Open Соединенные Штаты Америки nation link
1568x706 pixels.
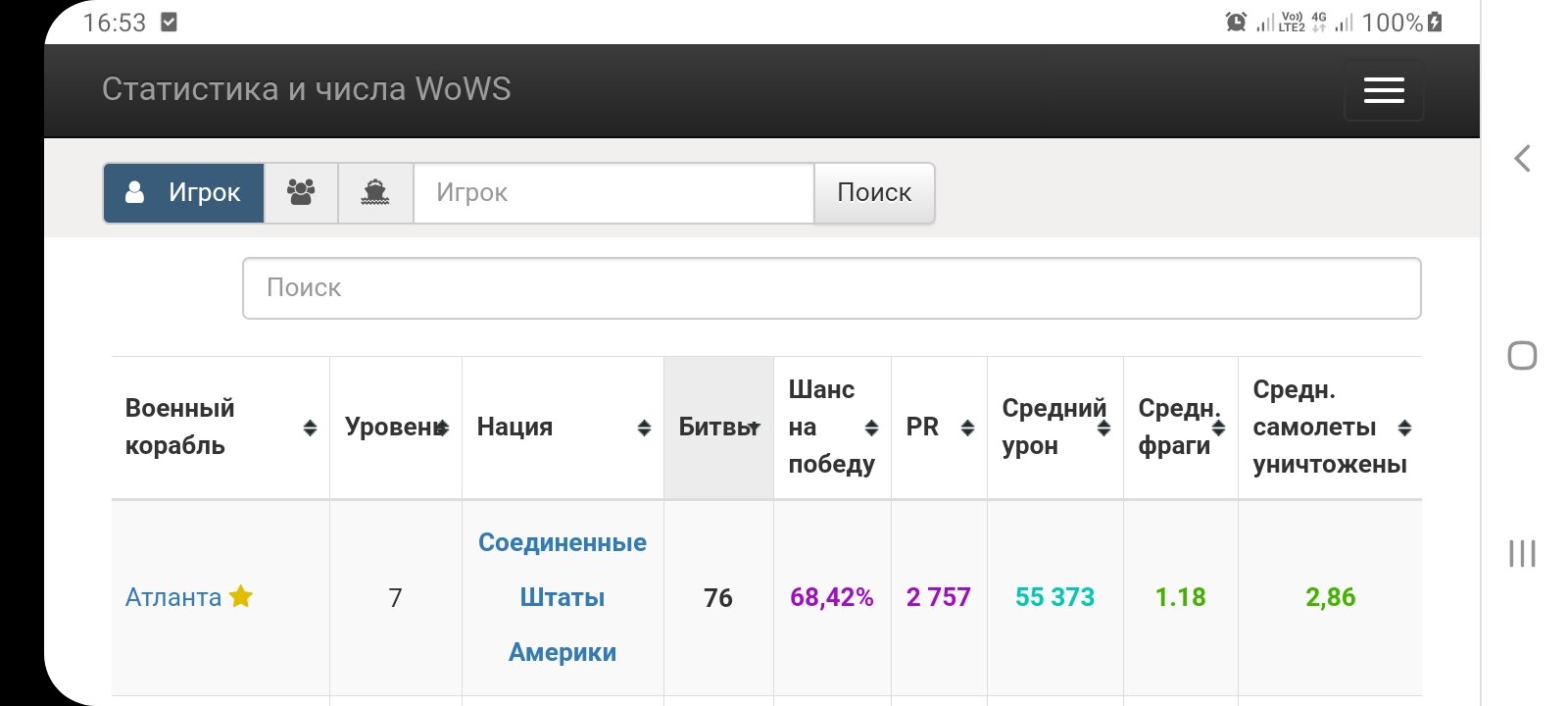pyautogui.click(x=563, y=597)
